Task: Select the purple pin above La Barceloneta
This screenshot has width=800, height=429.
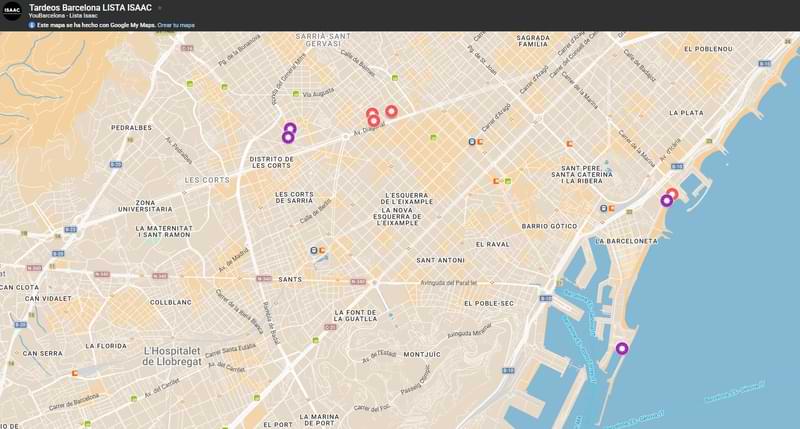Action: [666, 200]
